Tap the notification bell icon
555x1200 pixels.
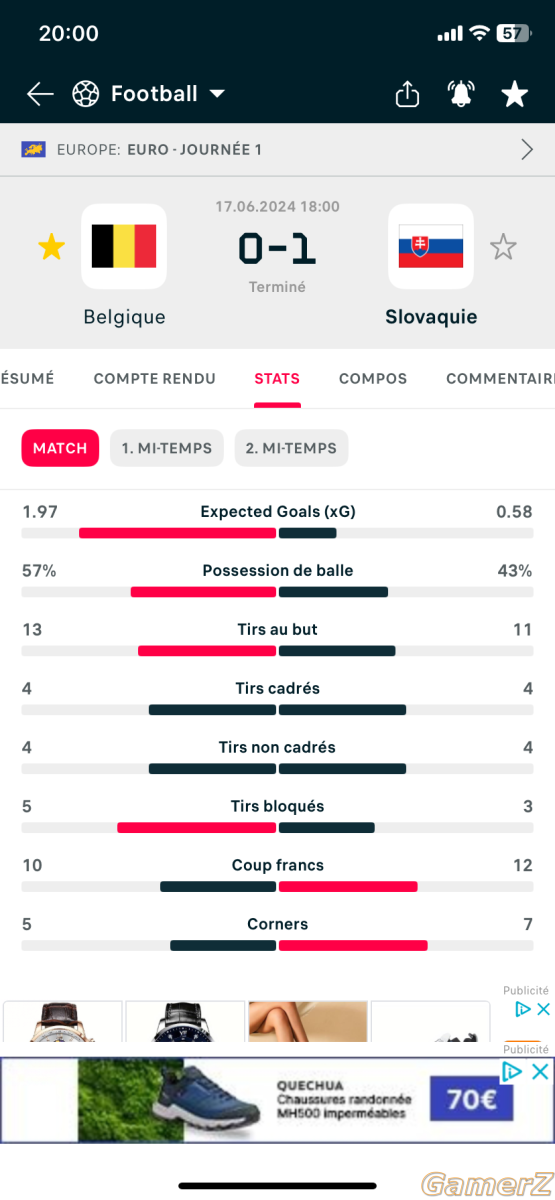click(x=461, y=94)
